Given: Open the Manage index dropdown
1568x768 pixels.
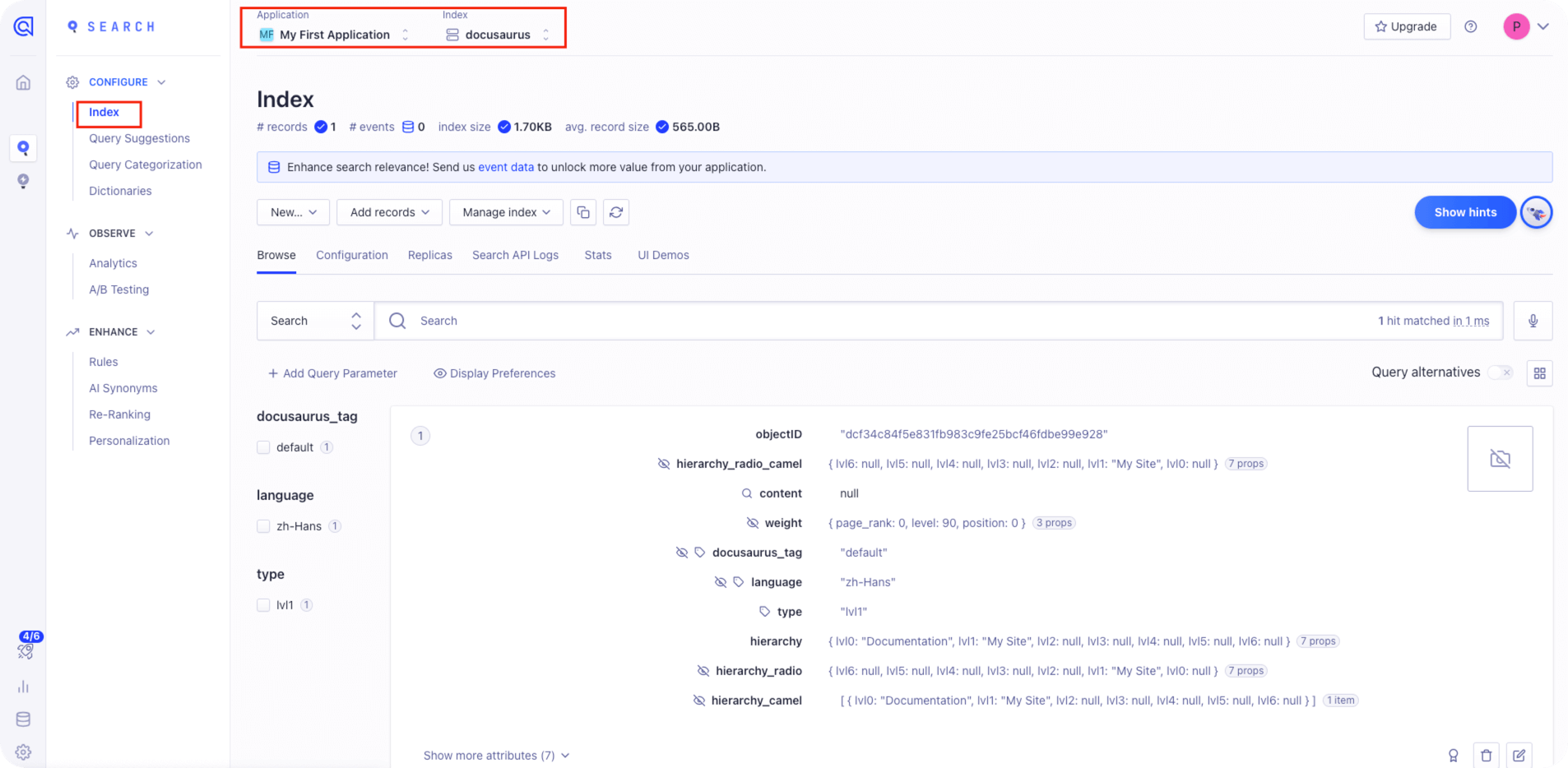Looking at the screenshot, I should pos(506,212).
